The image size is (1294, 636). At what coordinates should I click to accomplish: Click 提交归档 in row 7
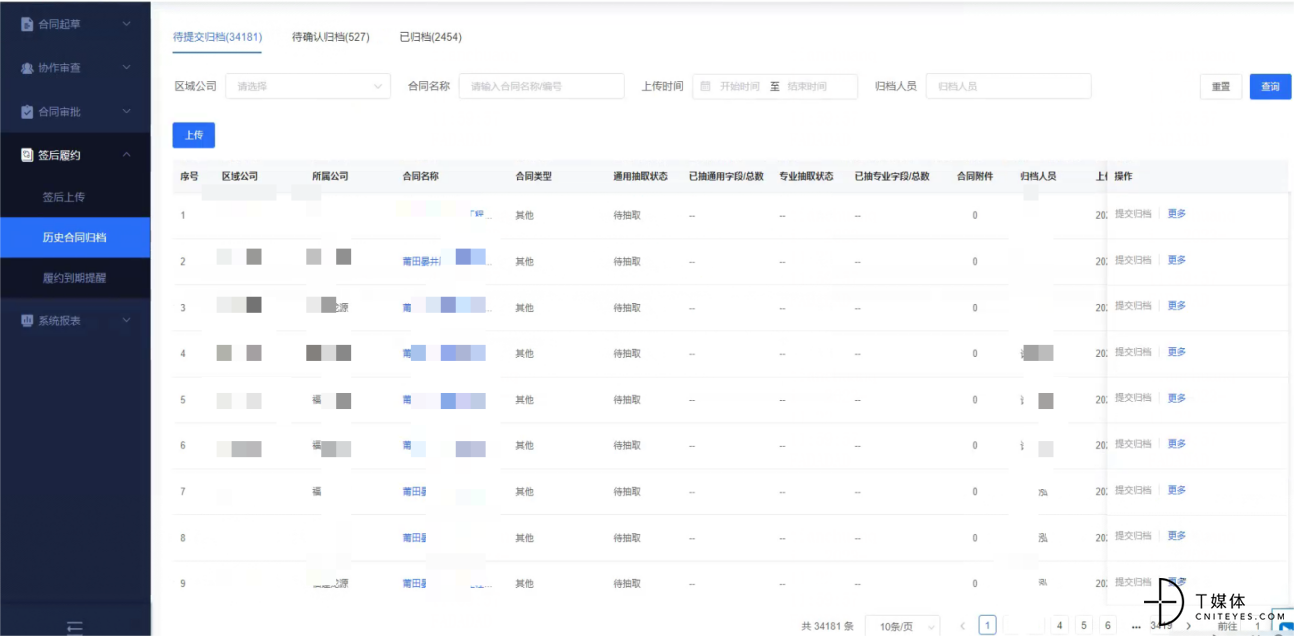(x=1133, y=490)
